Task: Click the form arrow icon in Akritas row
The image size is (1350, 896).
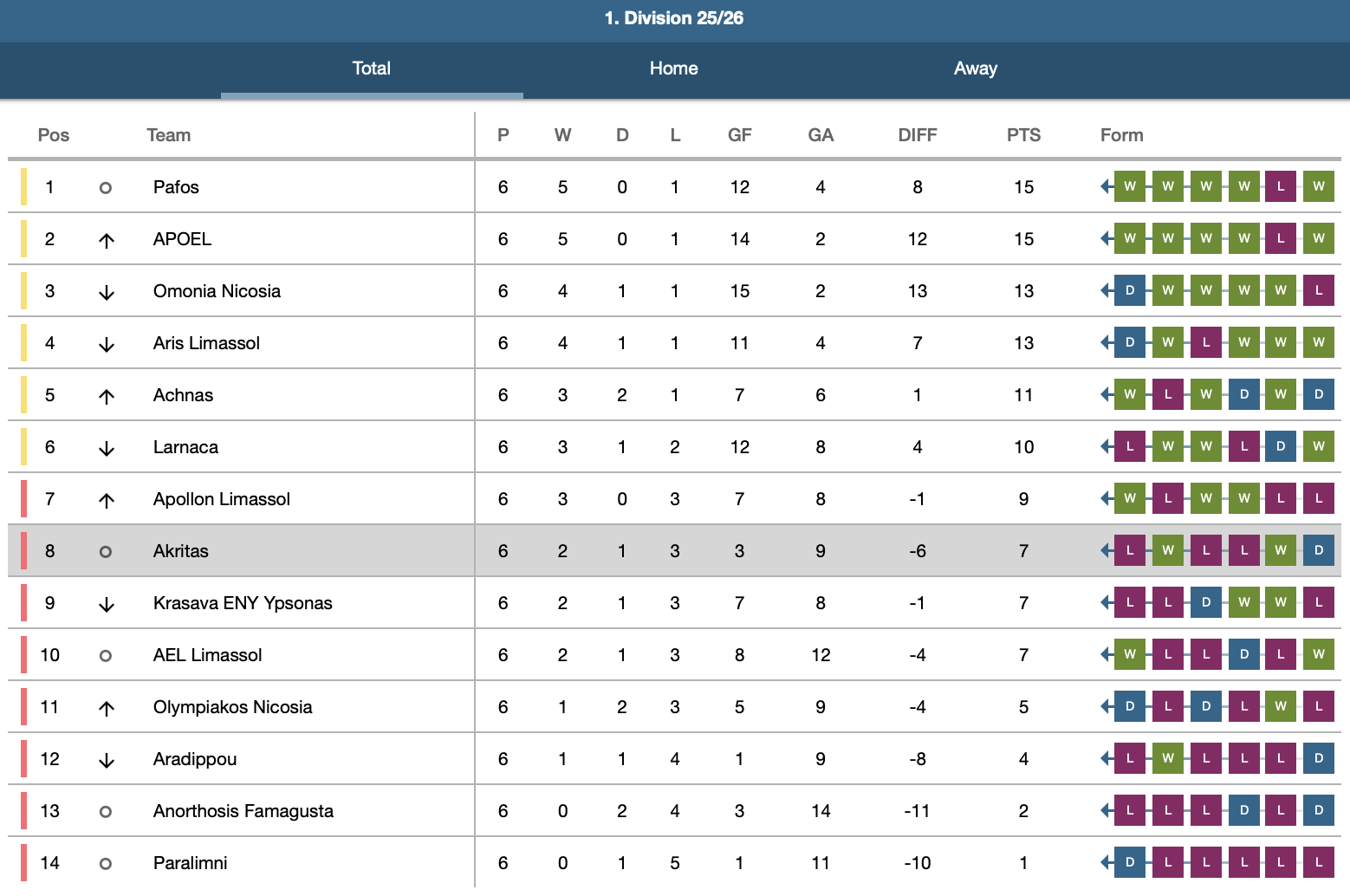Action: (1106, 550)
